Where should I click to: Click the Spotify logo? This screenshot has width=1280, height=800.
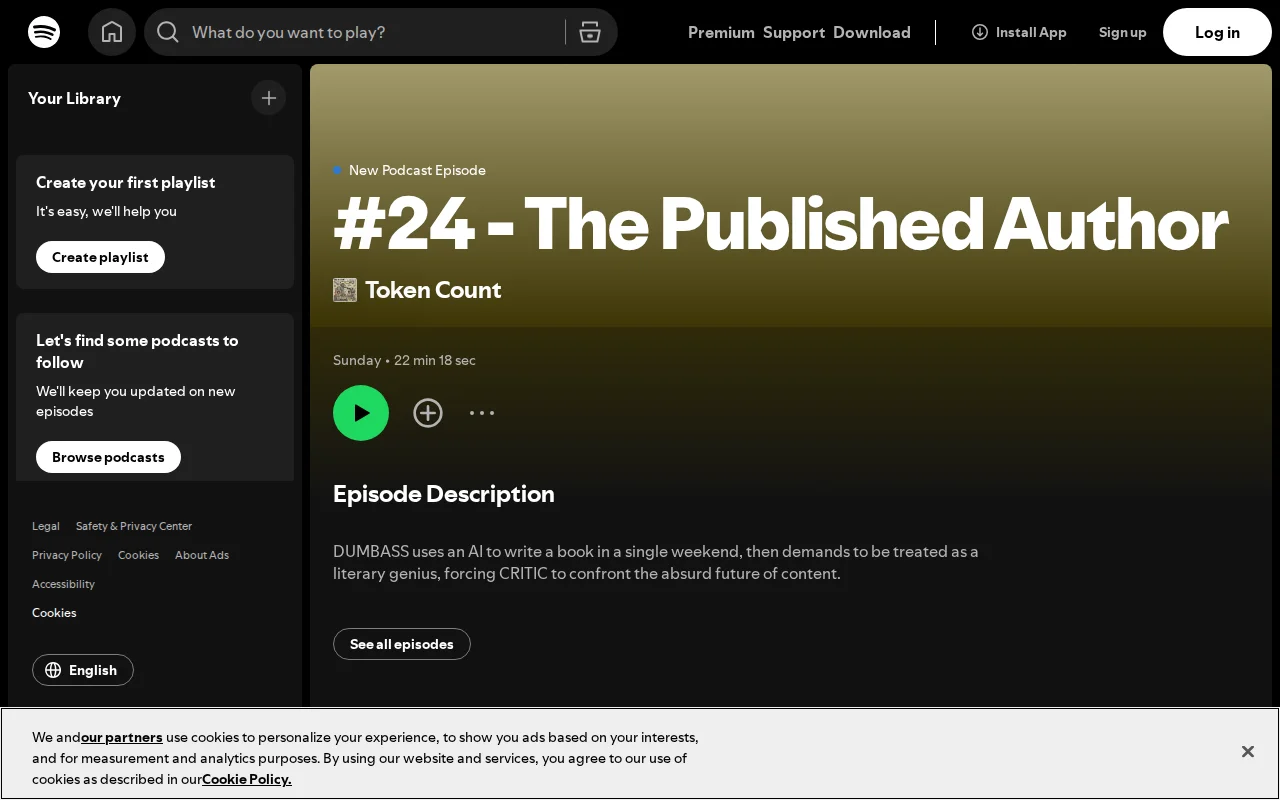[x=44, y=32]
